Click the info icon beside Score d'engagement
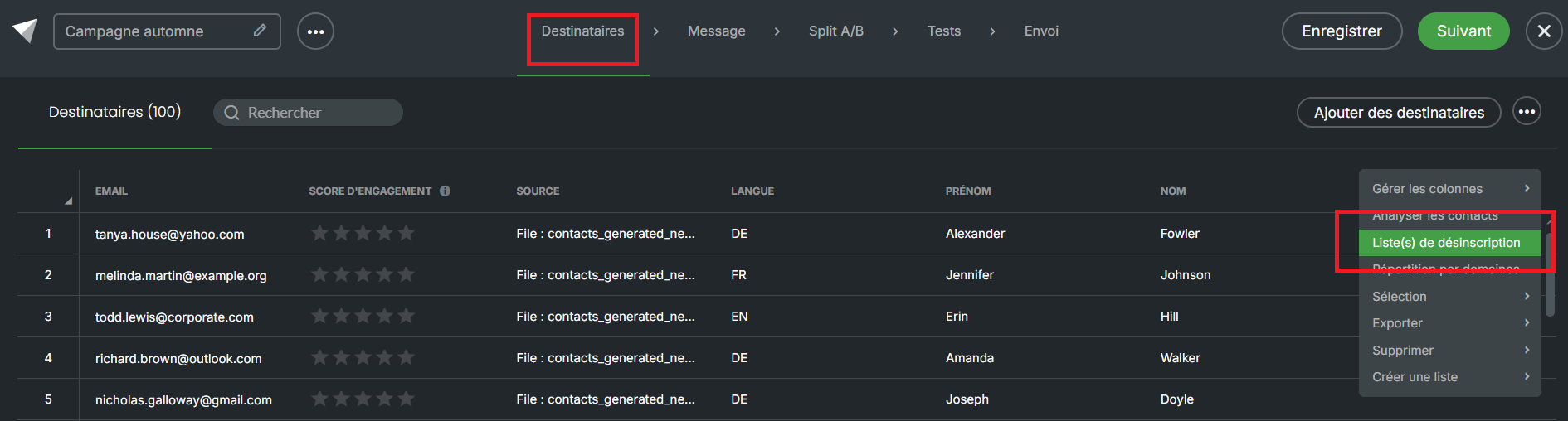Screen dimensions: 1568x421 tap(446, 191)
